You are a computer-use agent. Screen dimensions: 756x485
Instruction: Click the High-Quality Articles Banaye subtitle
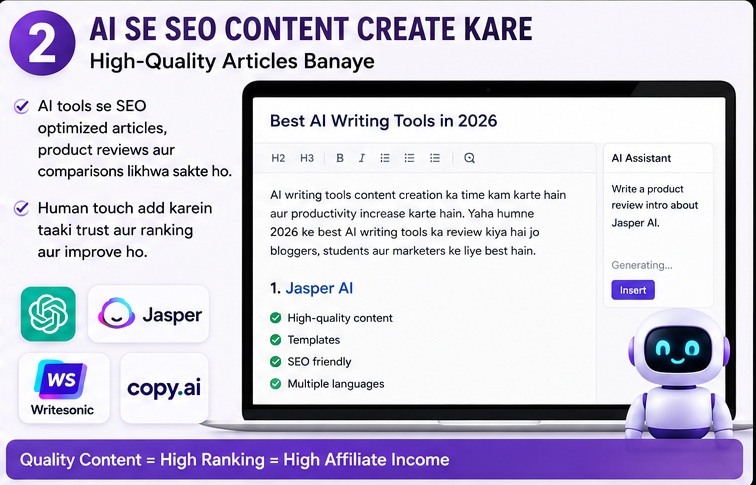(232, 62)
